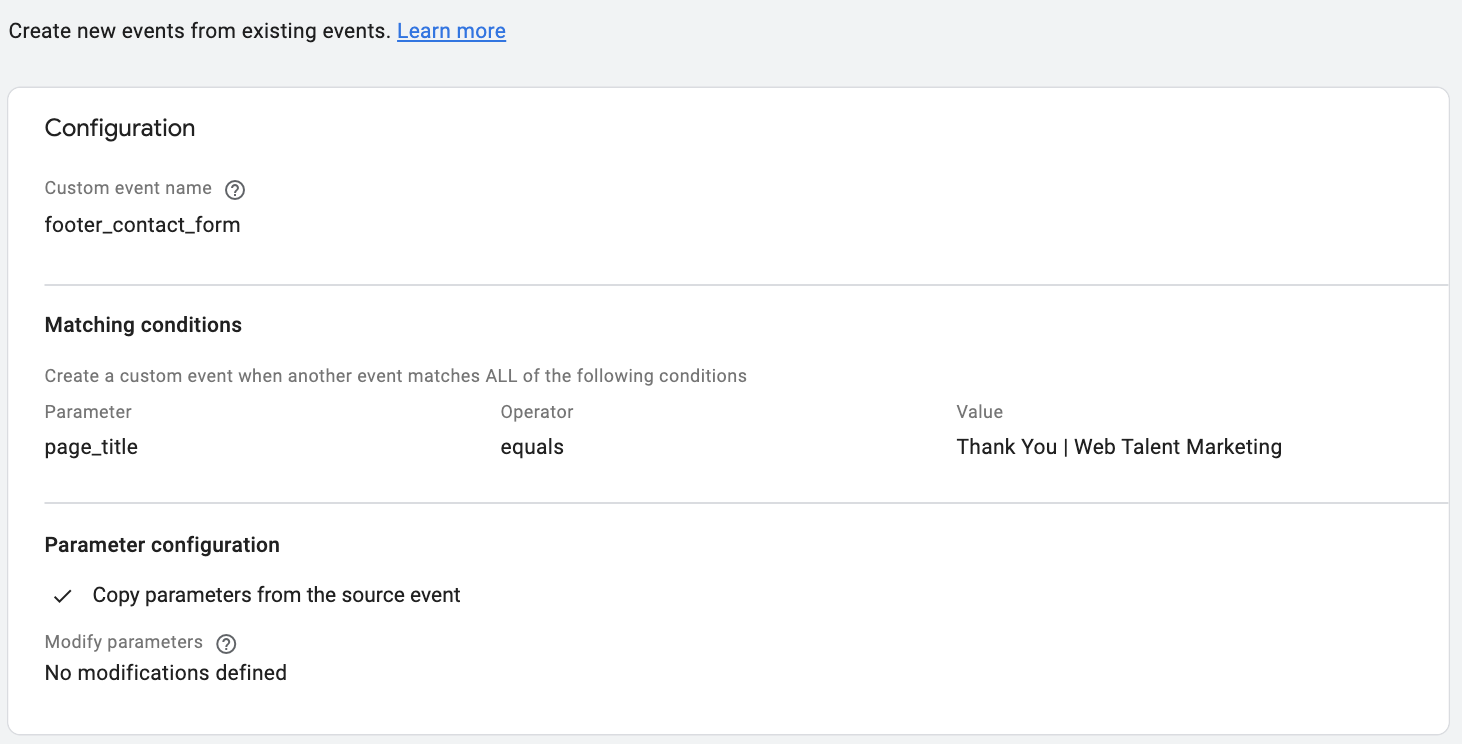Click the matches ALL conditions description text
1462x744 pixels.
395,376
